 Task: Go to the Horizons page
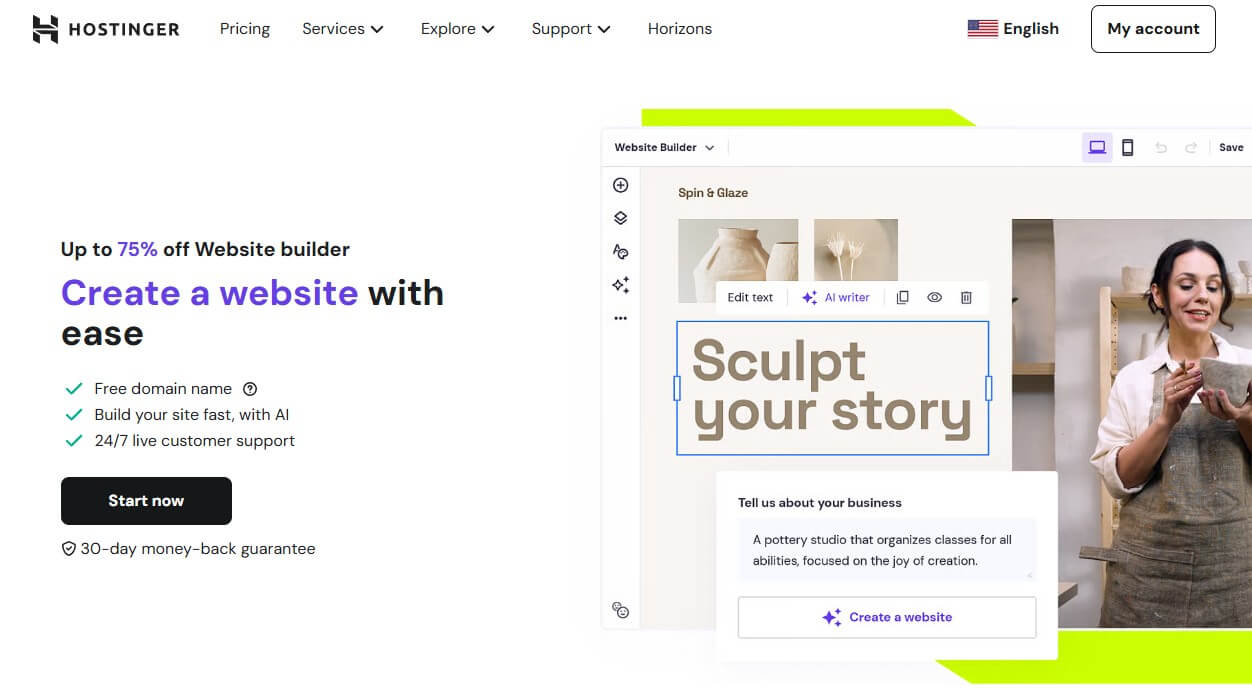[x=680, y=29]
